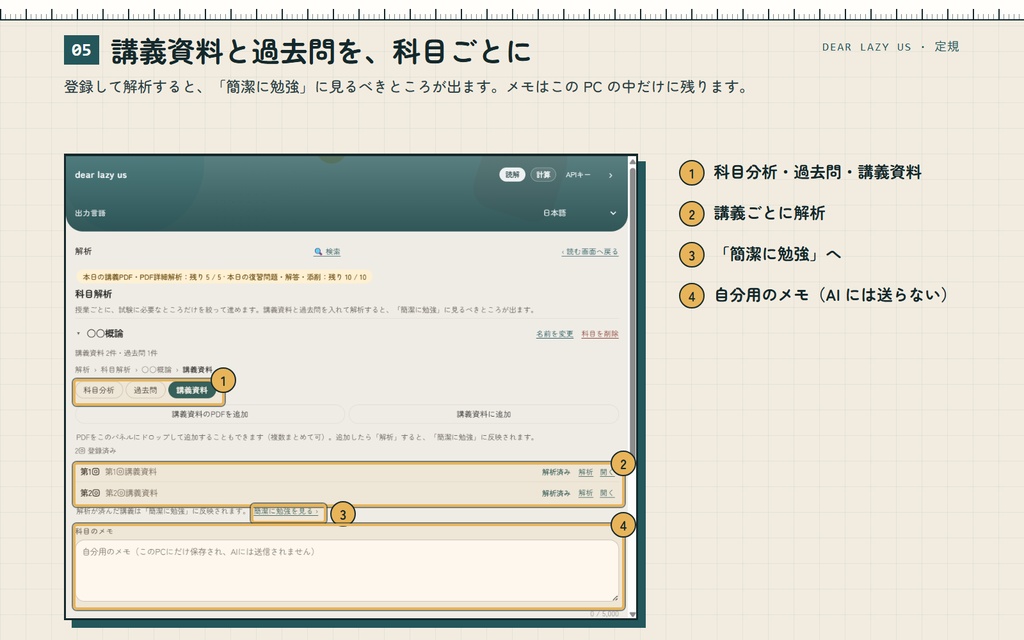The width and height of the screenshot is (1024, 640).
Task: Click the 第1回講義資料 row title
Action: [x=131, y=472]
